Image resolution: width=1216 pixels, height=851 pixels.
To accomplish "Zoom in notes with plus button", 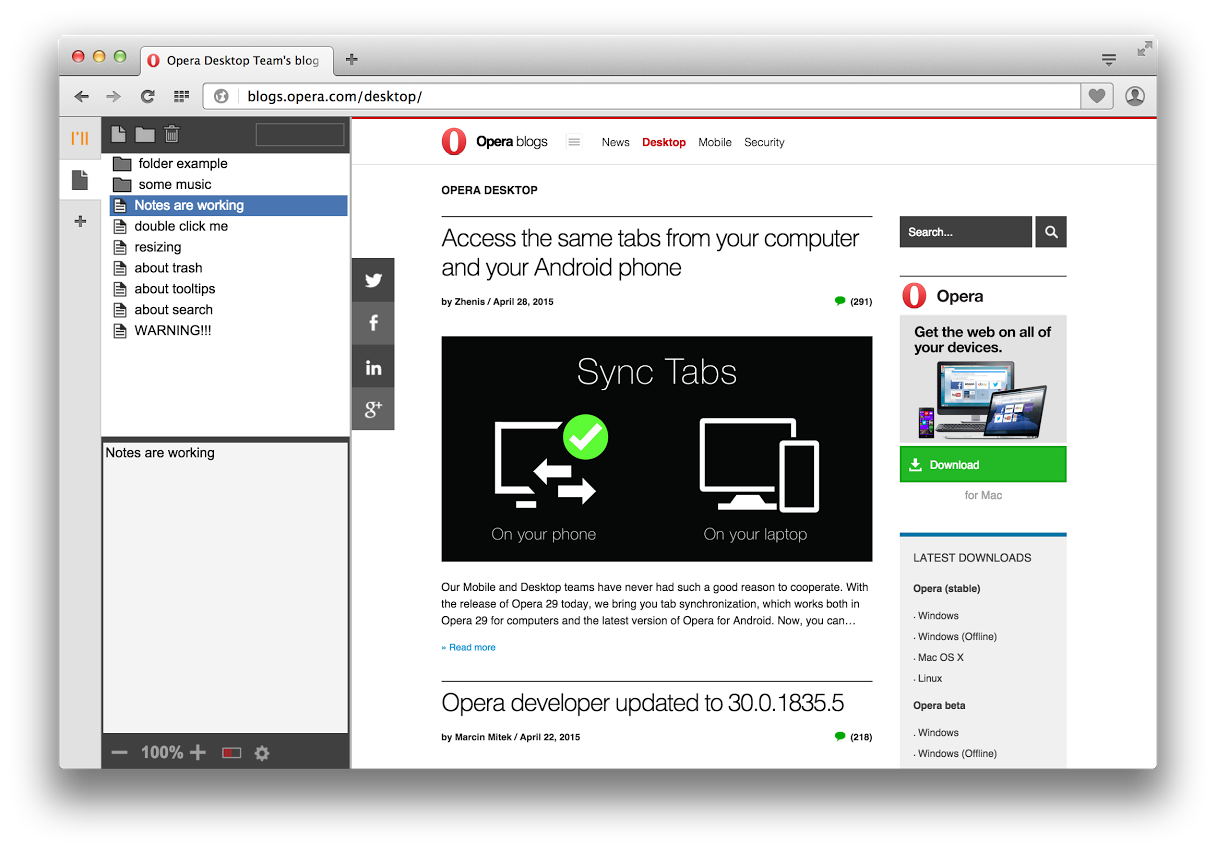I will pyautogui.click(x=198, y=752).
